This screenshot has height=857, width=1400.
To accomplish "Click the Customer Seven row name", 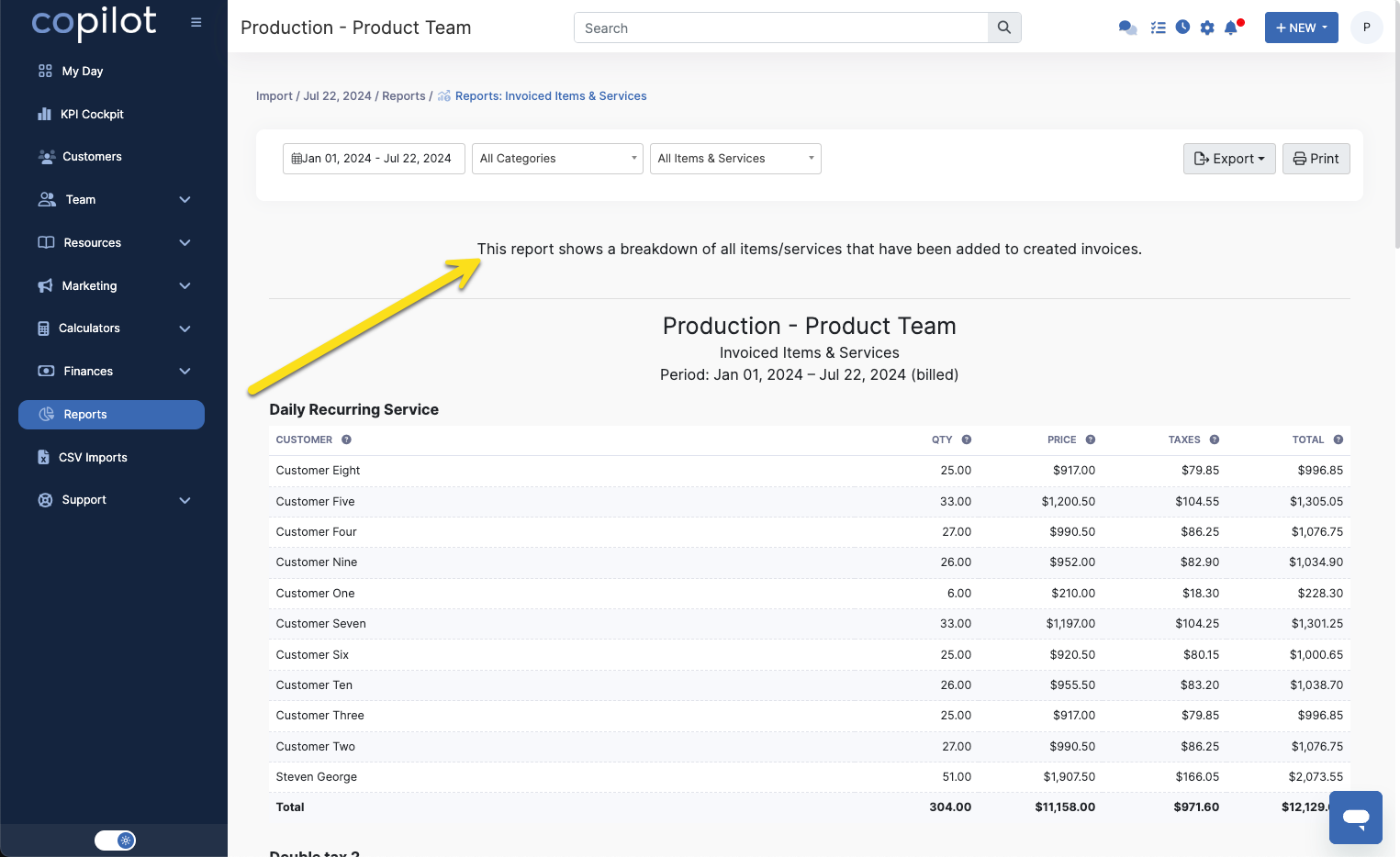I will tap(320, 624).
